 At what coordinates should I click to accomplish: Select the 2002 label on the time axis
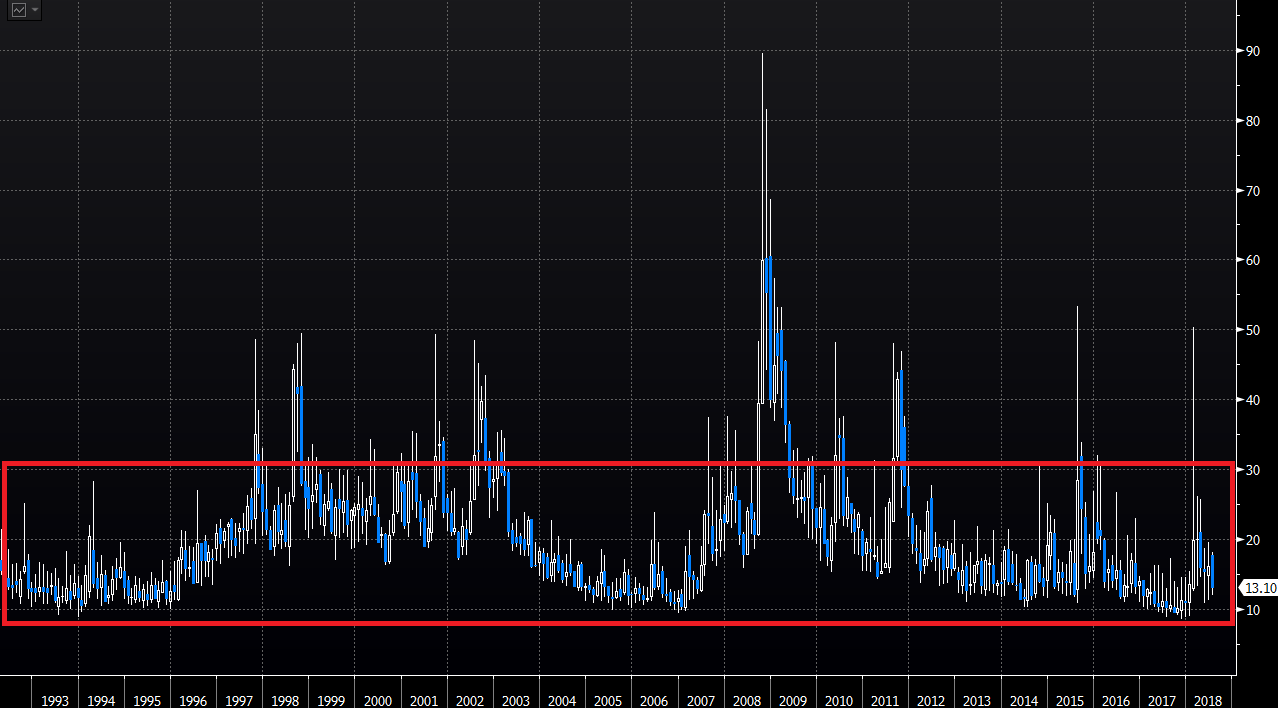(x=470, y=702)
